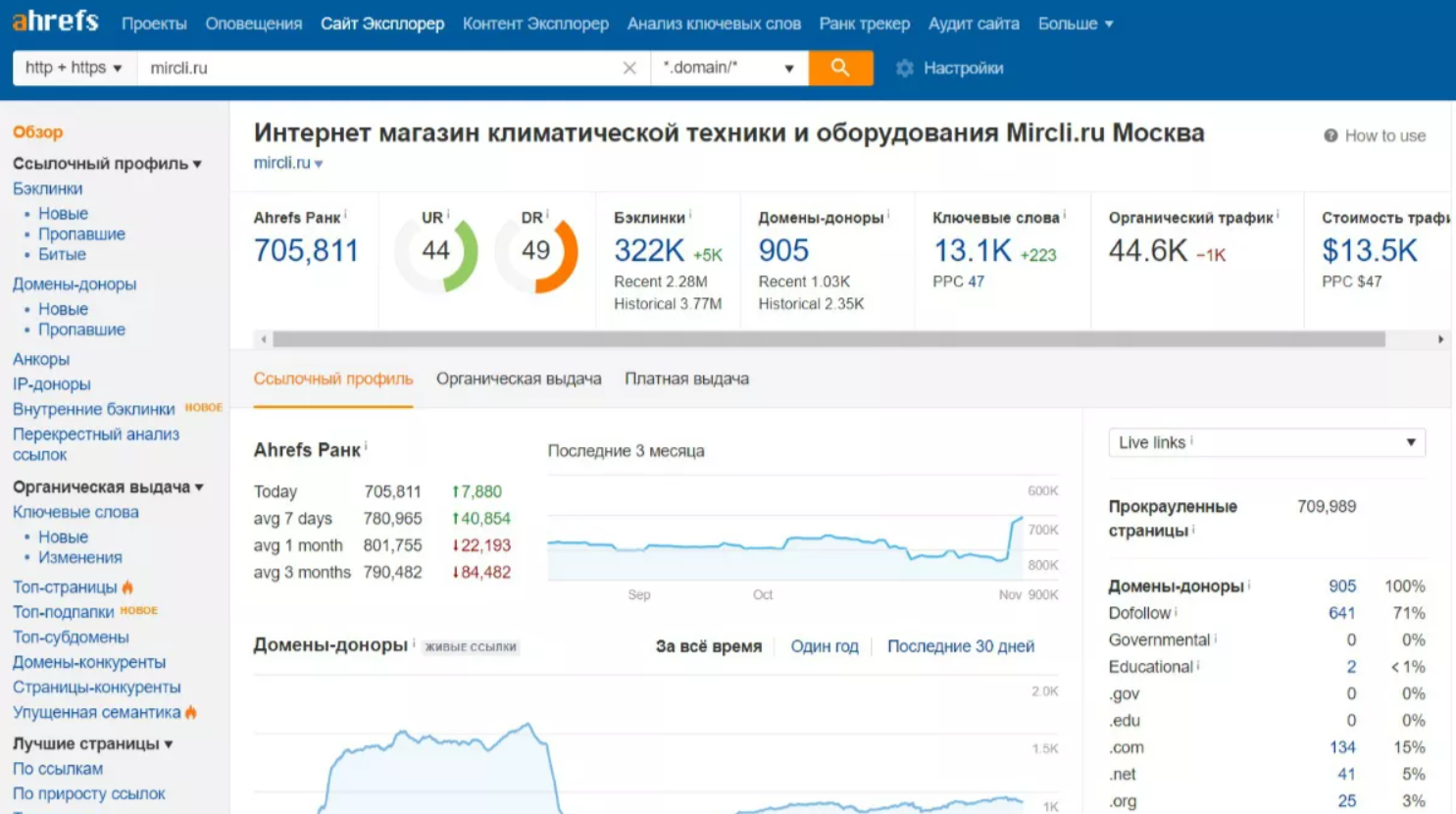Click the НОВОЕ badge beside Топ-подпапки

[139, 610]
